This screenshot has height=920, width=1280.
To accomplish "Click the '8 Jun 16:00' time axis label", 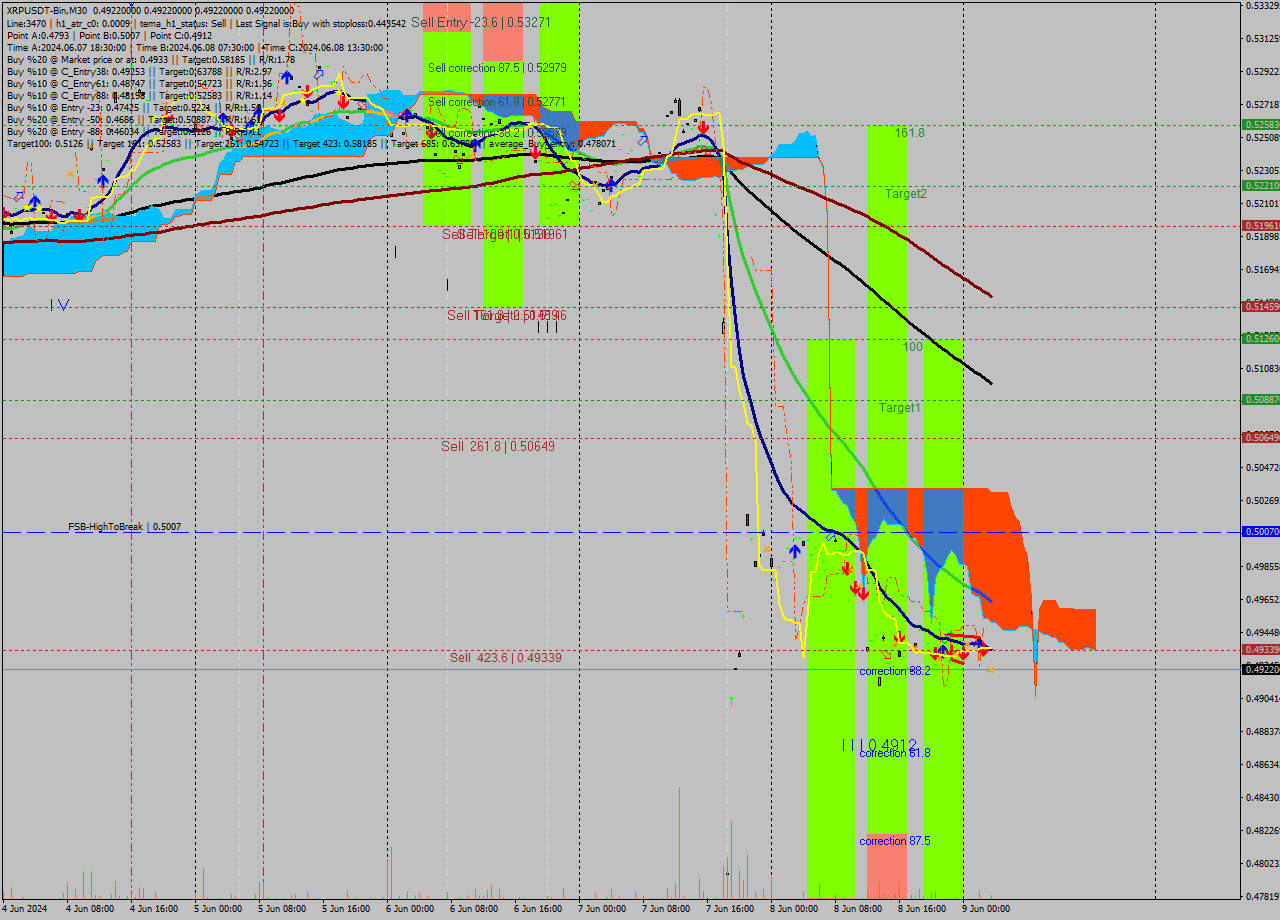I will (x=922, y=909).
